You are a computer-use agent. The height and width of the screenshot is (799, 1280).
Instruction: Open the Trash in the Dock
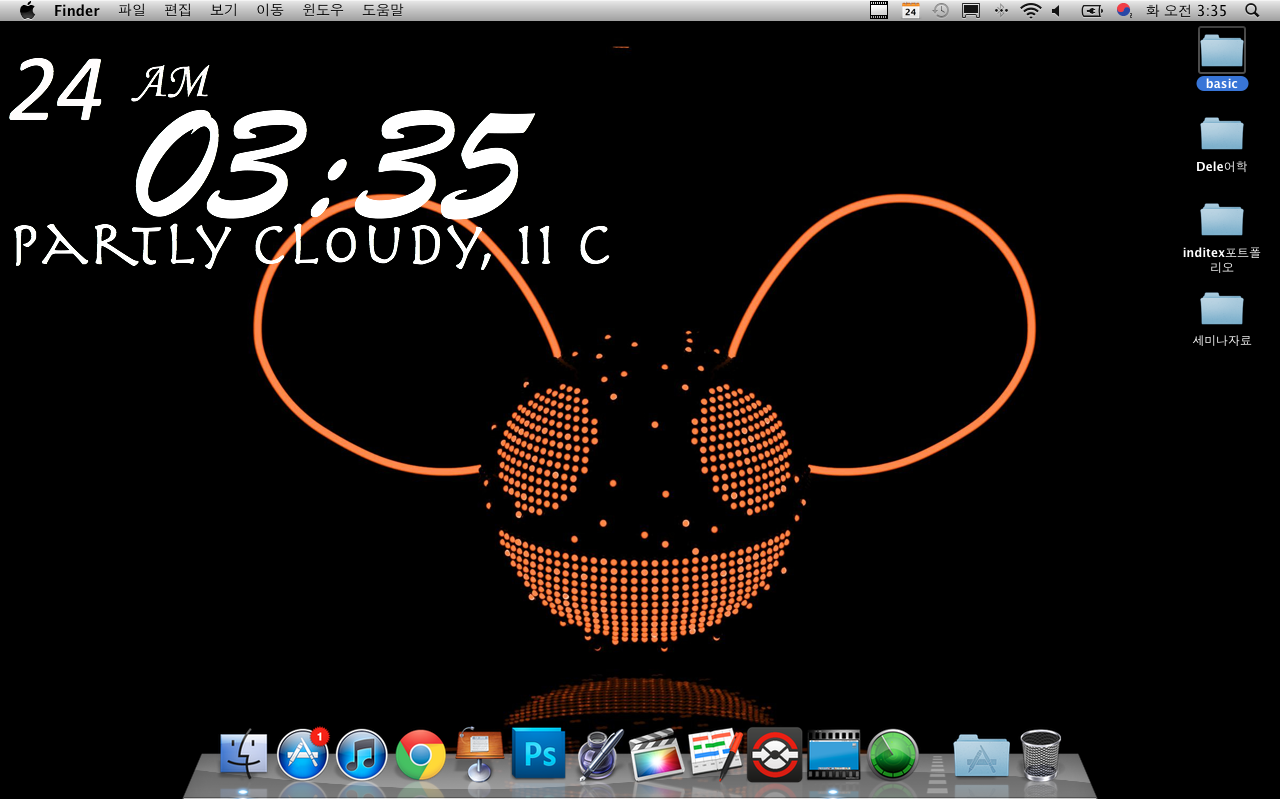[1040, 755]
